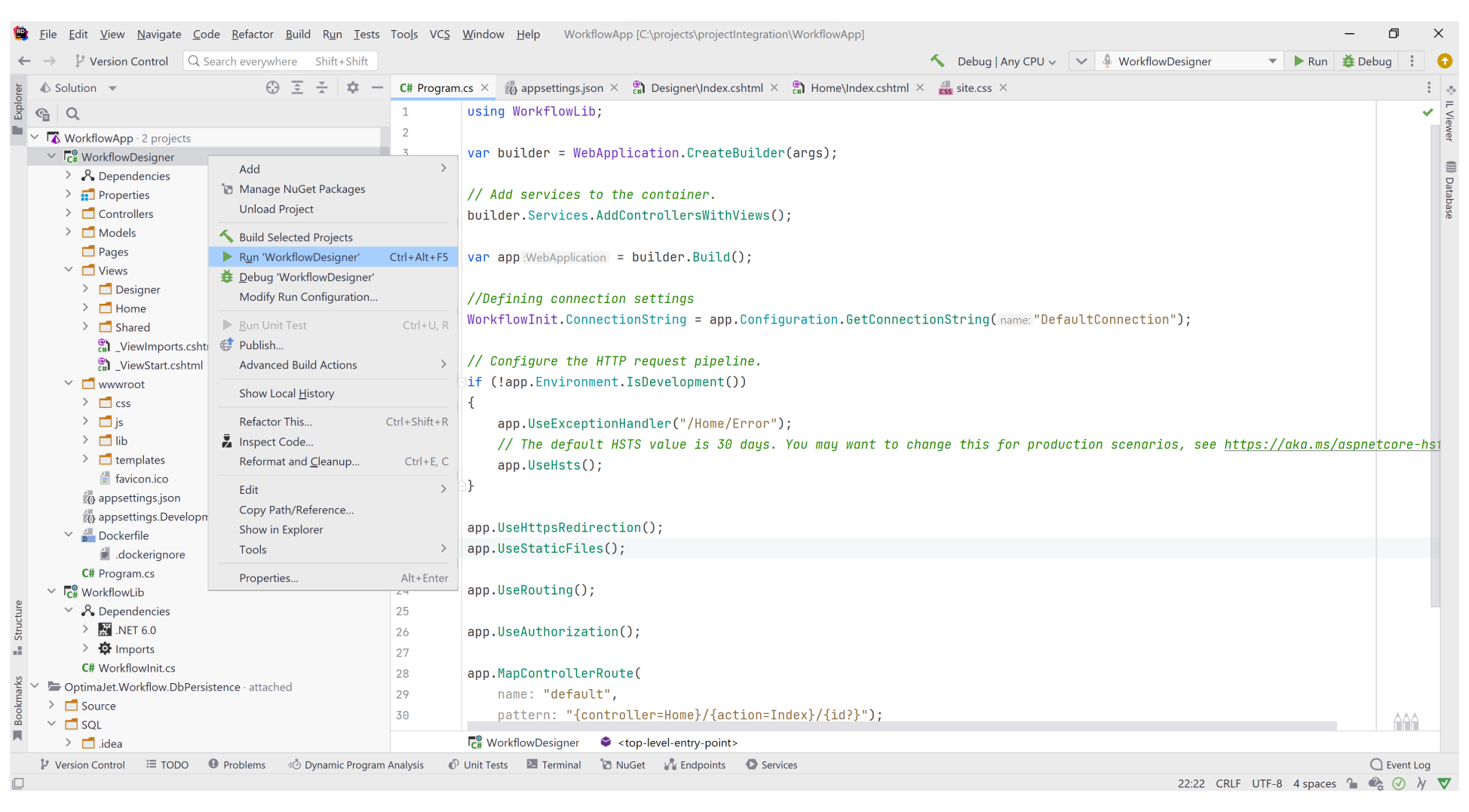
Task: Click the editor horizontal scrollbar
Action: click(x=902, y=726)
